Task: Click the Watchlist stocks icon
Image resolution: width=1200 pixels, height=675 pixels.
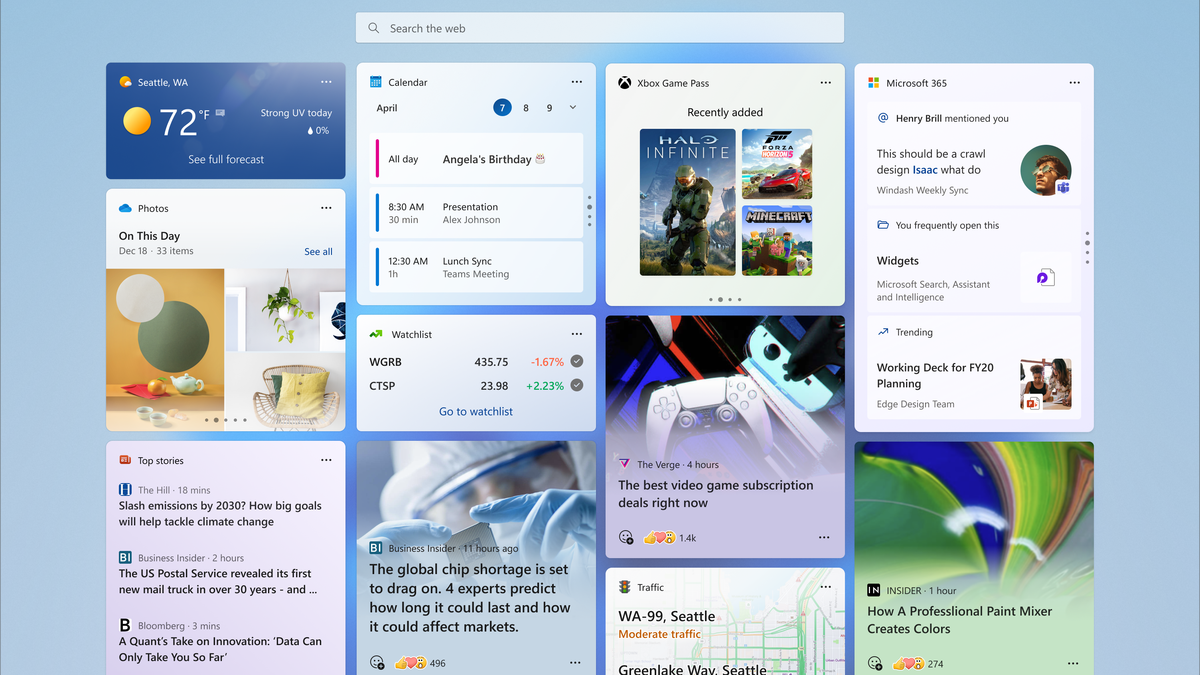Action: 374,333
